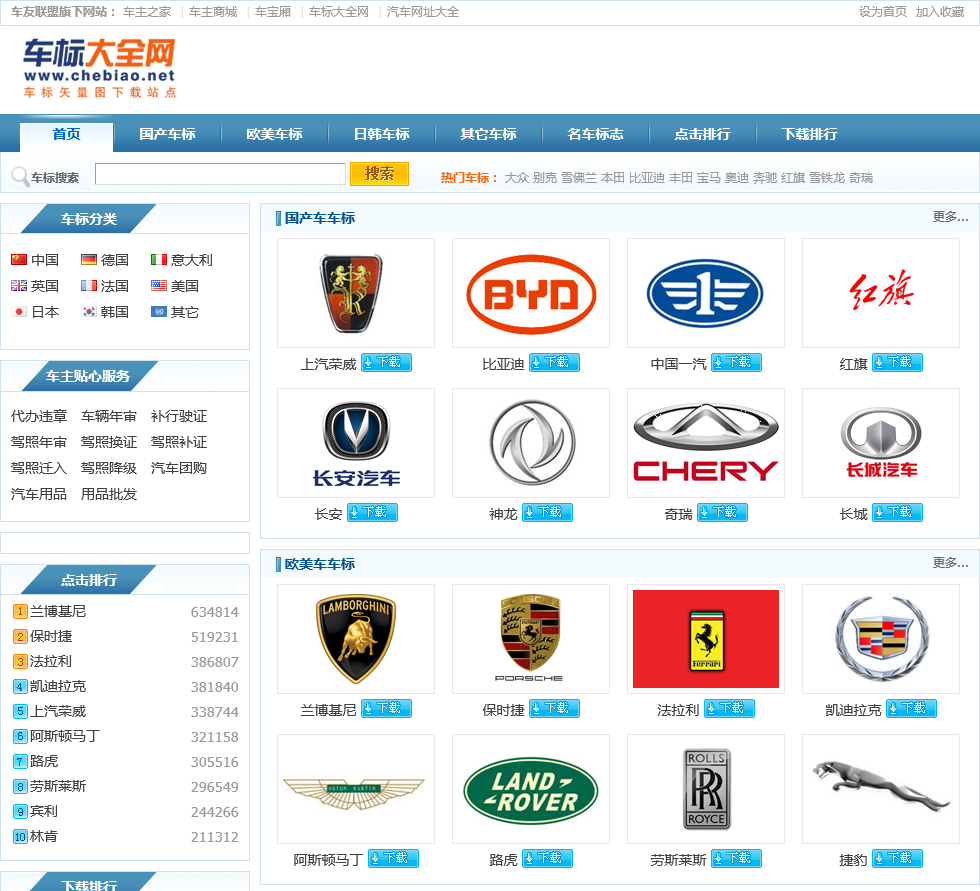Image resolution: width=980 pixels, height=891 pixels.
Task: Open the 长城汽车 Great Wall logo image
Action: (881, 443)
